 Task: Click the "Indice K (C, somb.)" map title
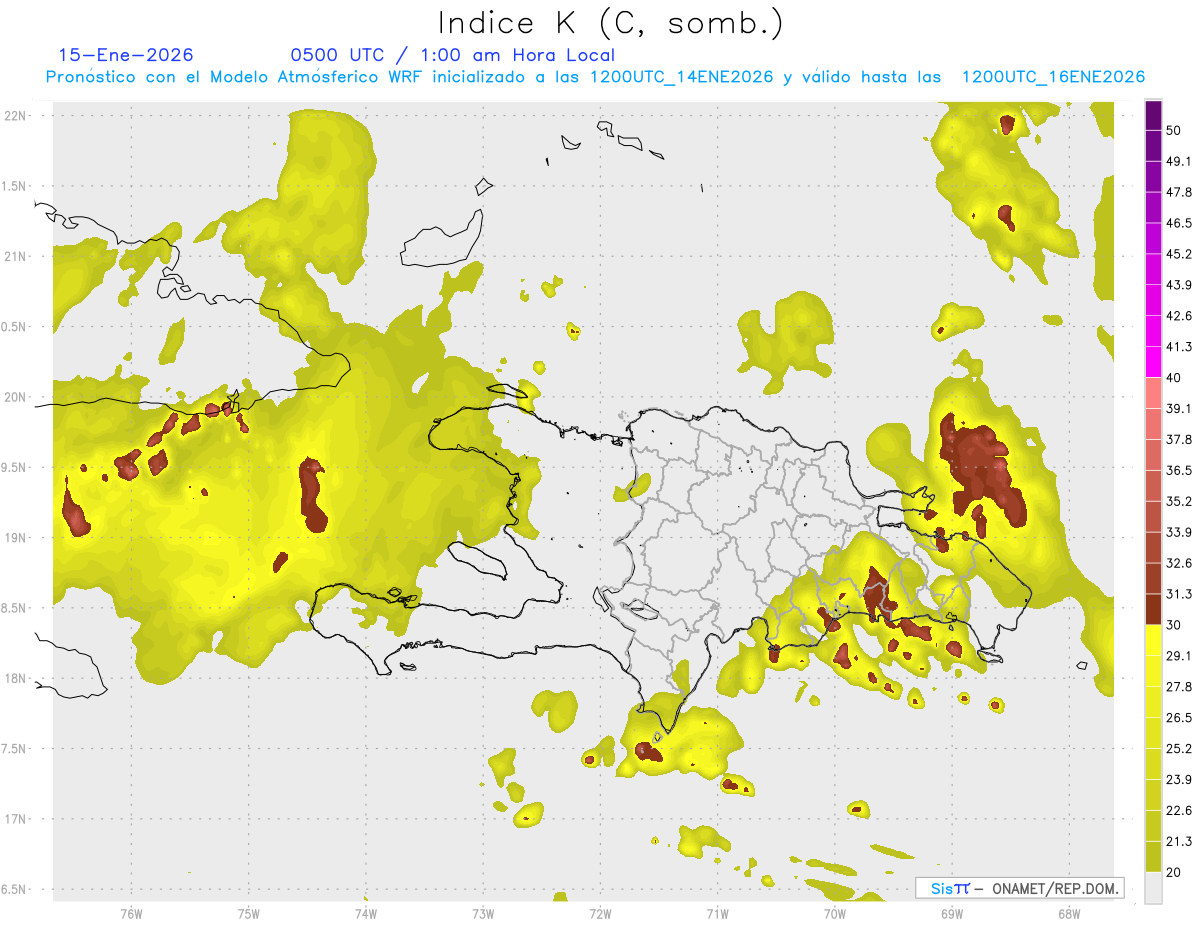(x=610, y=24)
